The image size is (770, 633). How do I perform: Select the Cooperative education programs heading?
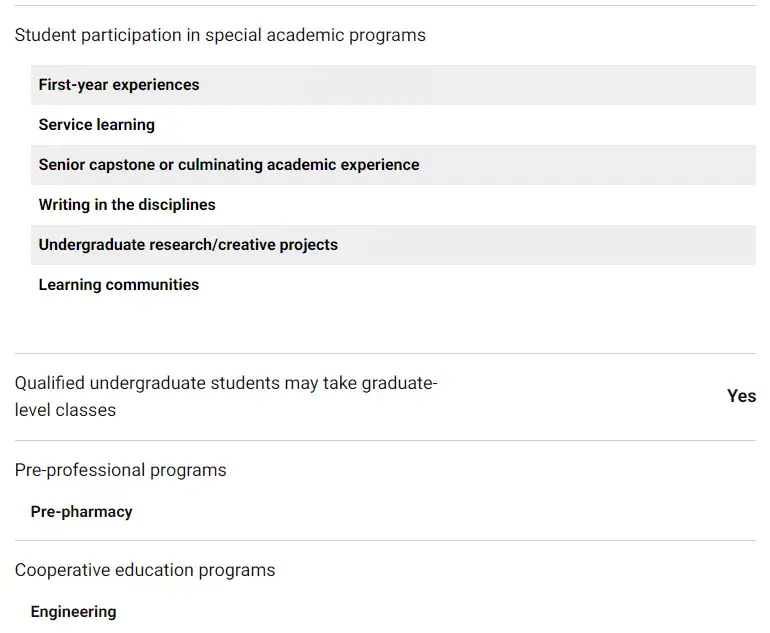[x=145, y=570]
